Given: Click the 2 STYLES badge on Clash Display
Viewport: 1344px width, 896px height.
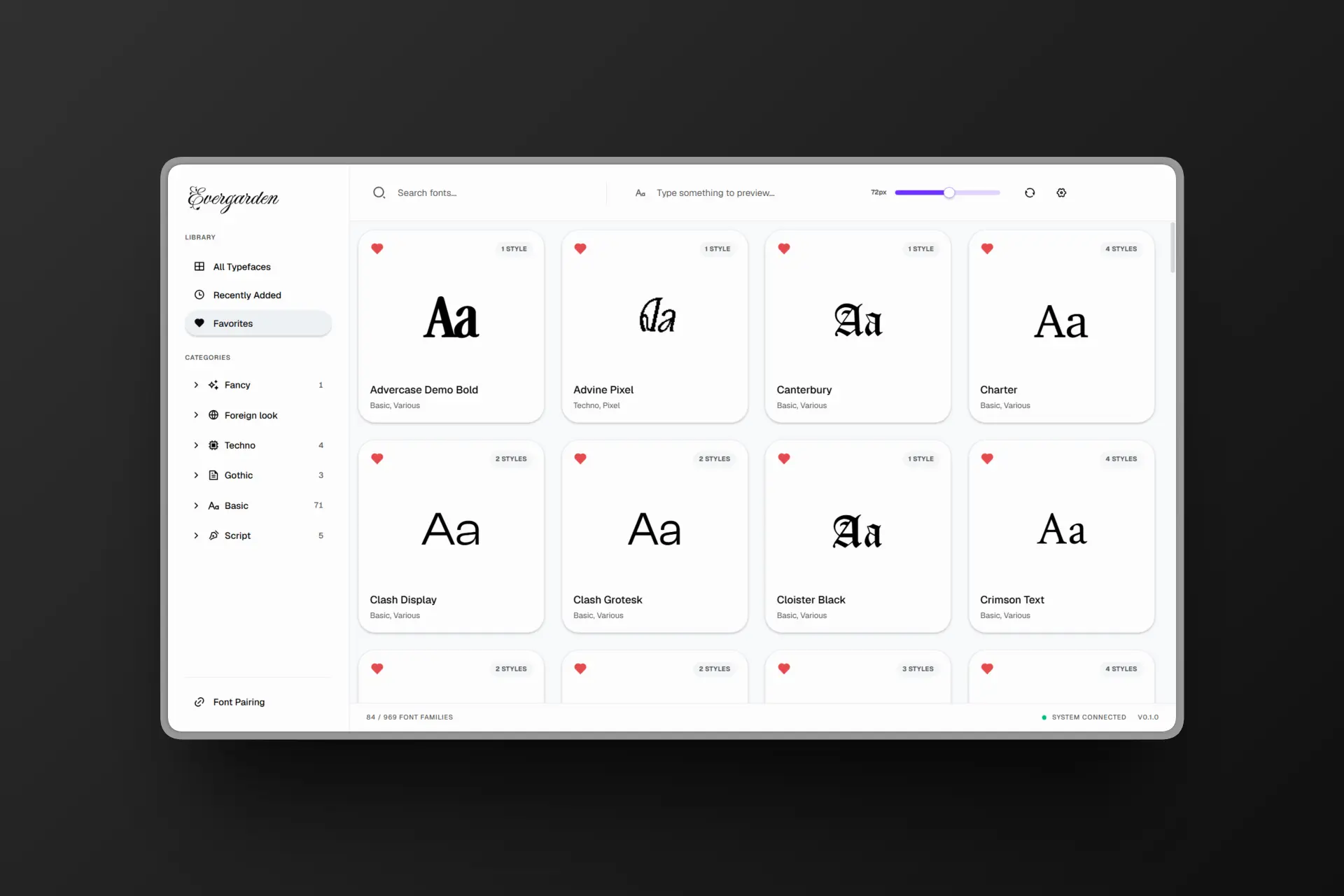Looking at the screenshot, I should tap(511, 458).
